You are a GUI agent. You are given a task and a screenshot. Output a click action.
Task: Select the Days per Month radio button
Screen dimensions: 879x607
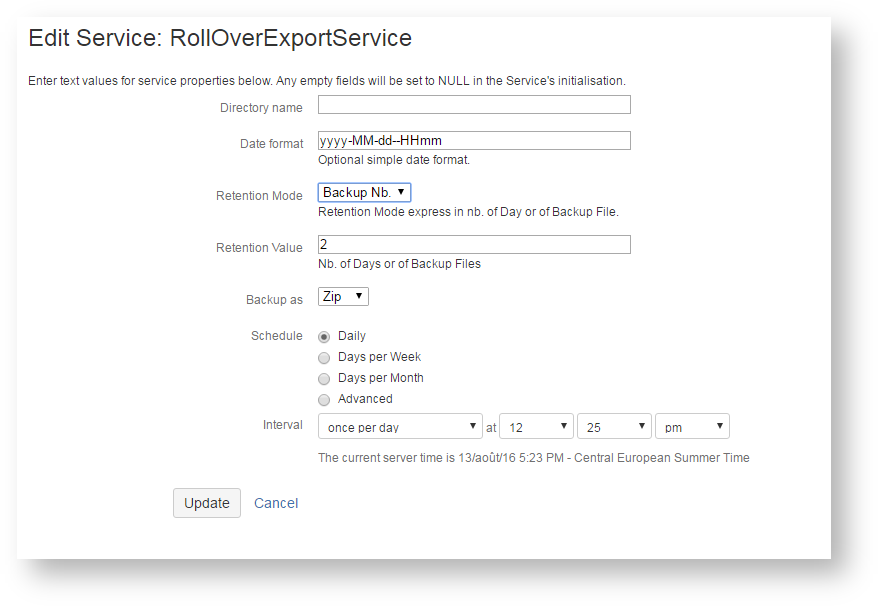pyautogui.click(x=324, y=379)
